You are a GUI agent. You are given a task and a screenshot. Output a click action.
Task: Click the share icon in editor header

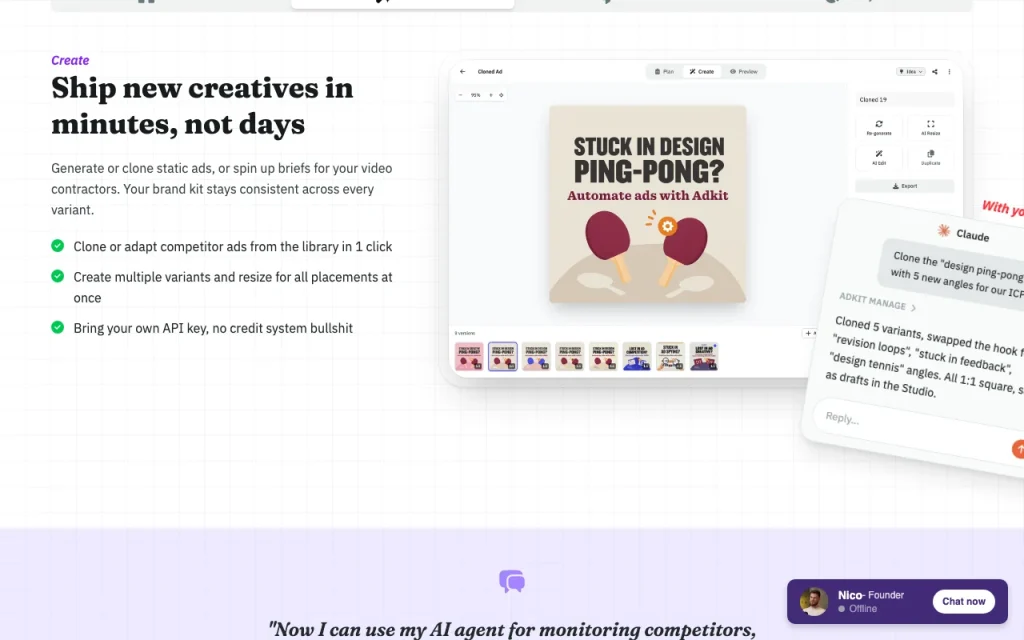click(935, 72)
